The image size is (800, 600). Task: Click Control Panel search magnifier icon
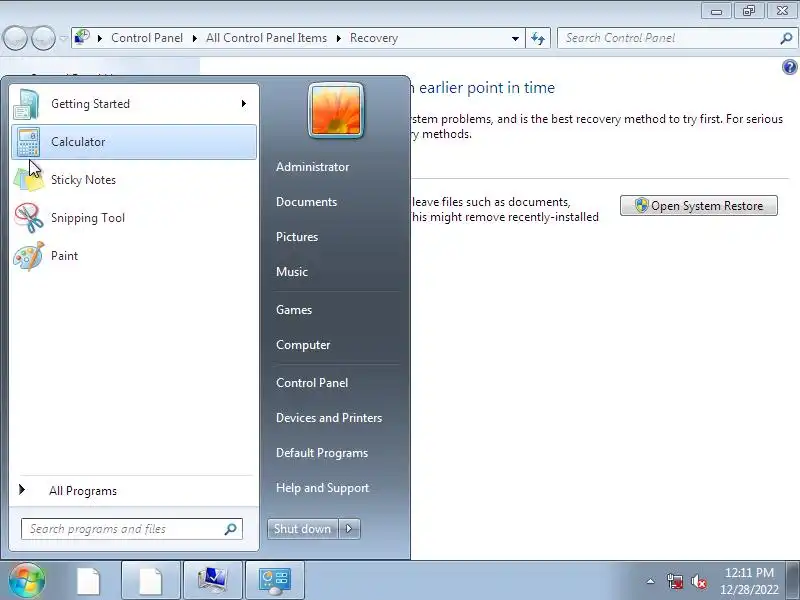(x=786, y=38)
